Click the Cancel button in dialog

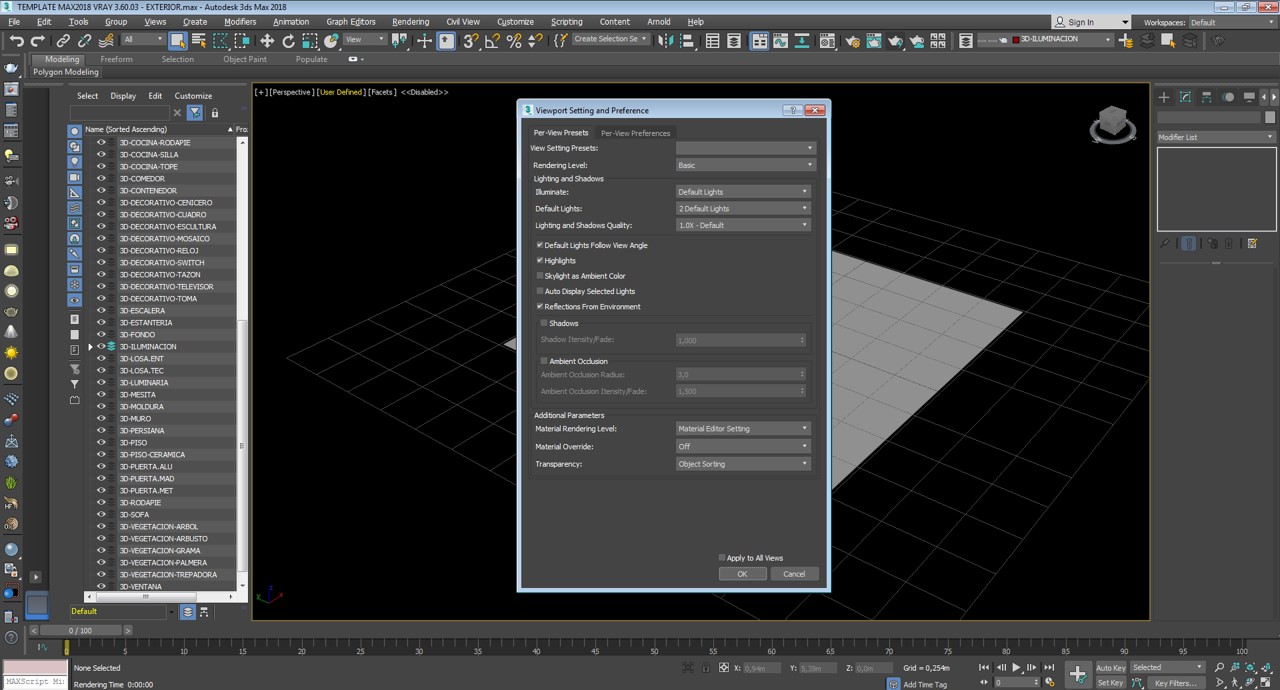click(794, 574)
